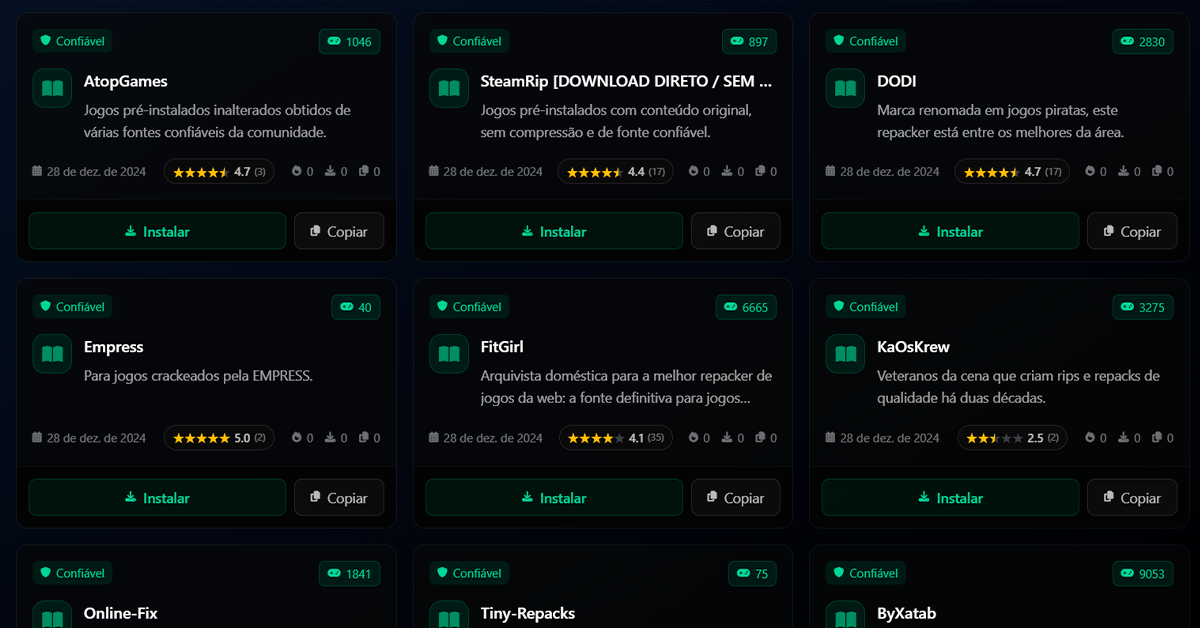Click the FitGirl book icon
The height and width of the screenshot is (628, 1200).
(449, 354)
